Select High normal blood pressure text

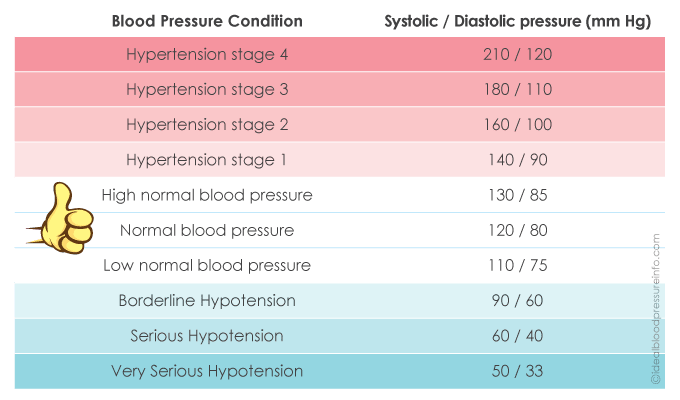click(x=207, y=194)
